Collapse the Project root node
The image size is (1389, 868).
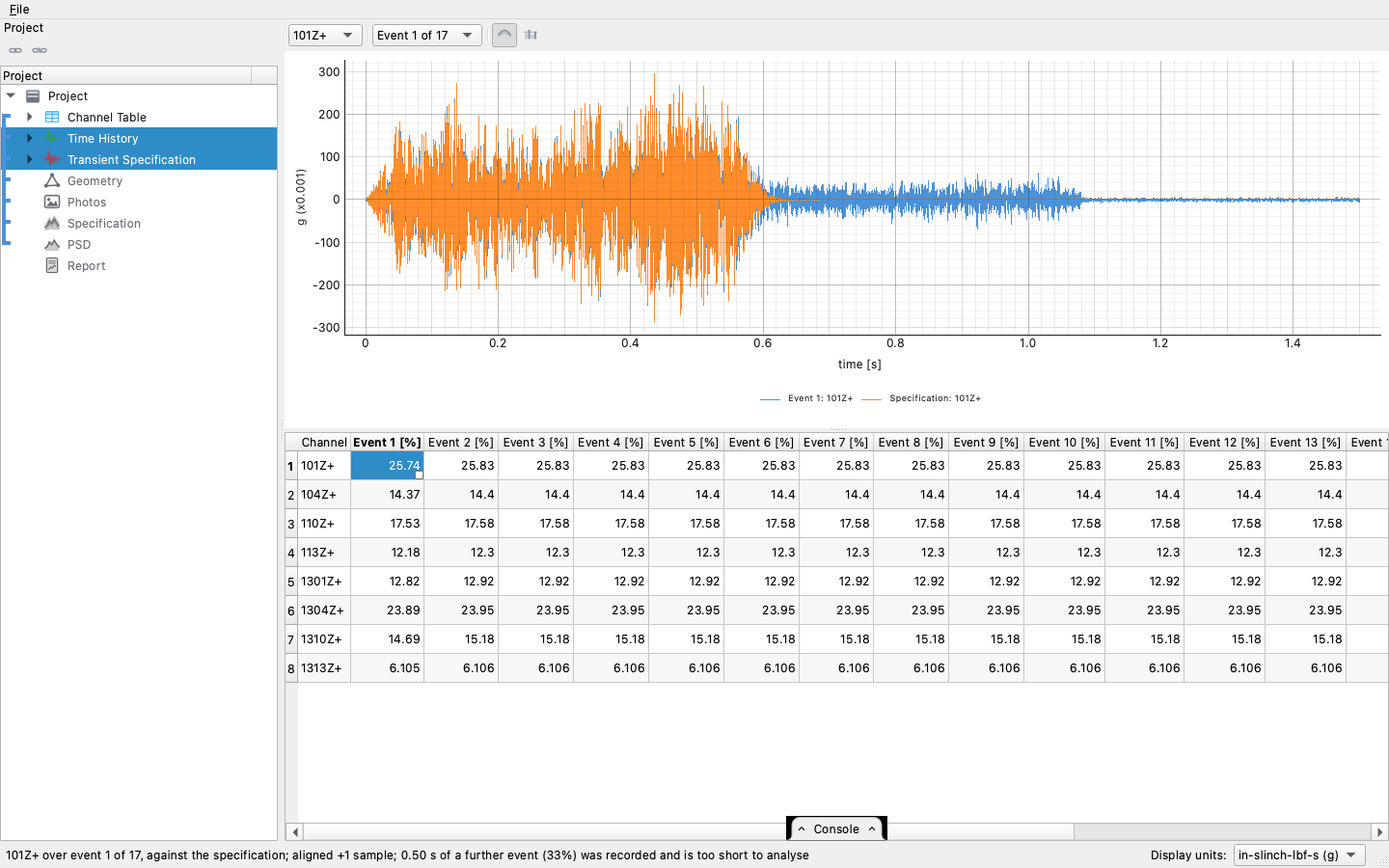click(11, 95)
